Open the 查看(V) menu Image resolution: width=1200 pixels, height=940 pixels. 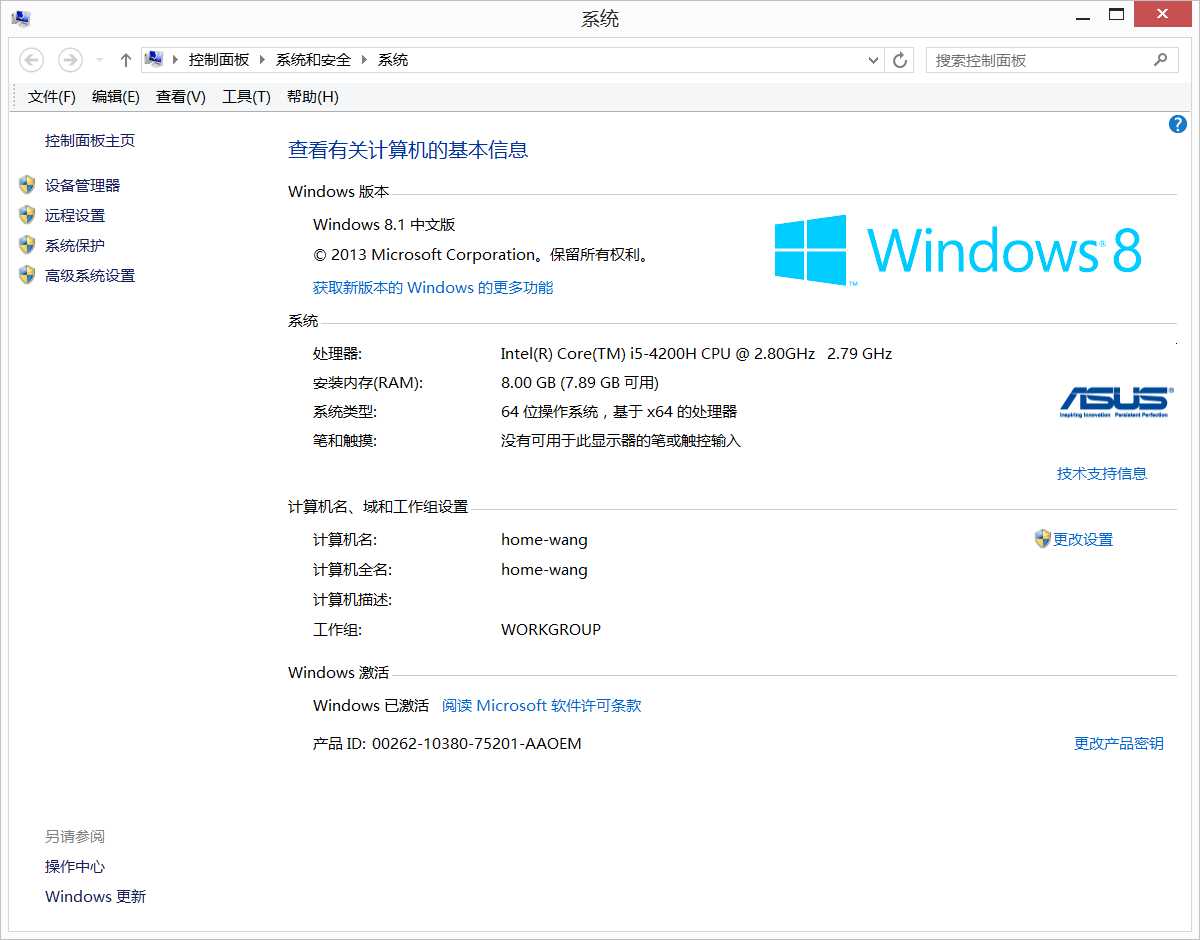(181, 97)
